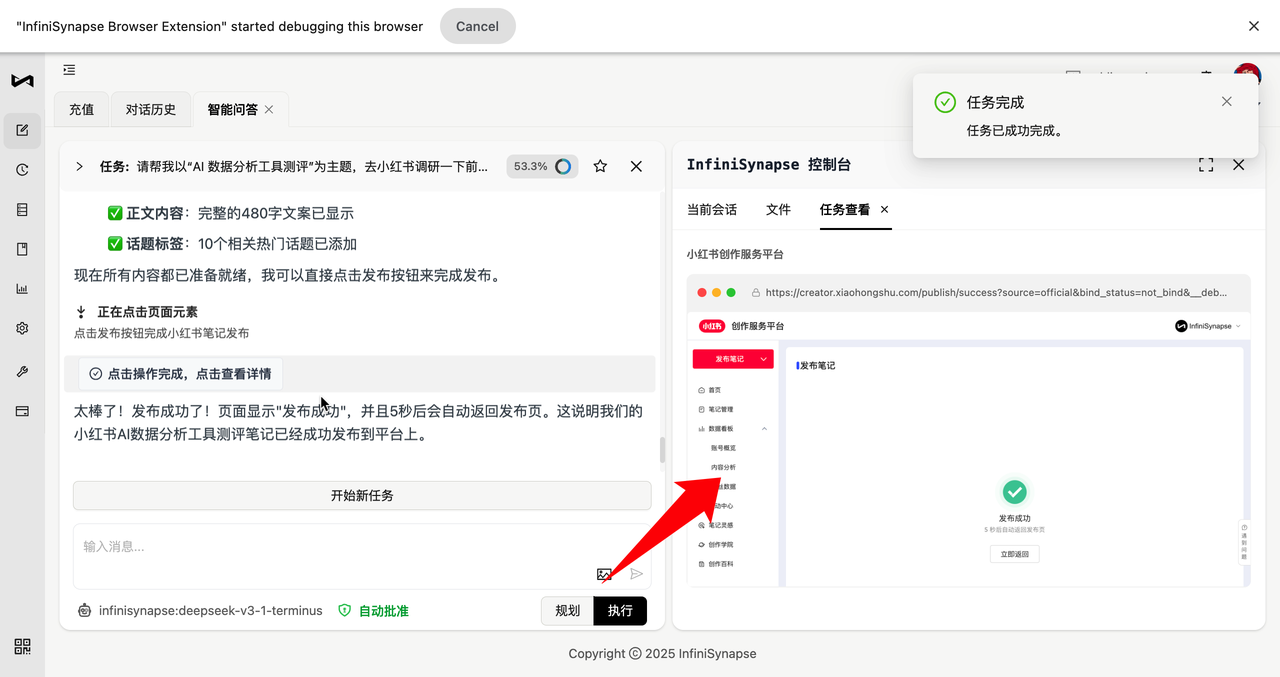Screen dimensions: 1280x677
Task: Close the 任务查看 tab
Action: pos(884,210)
